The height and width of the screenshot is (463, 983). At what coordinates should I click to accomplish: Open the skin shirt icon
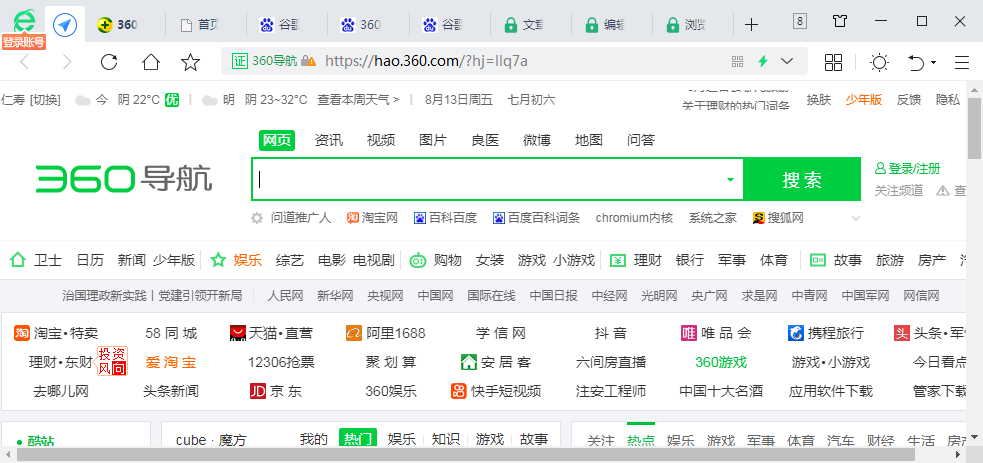tap(840, 21)
